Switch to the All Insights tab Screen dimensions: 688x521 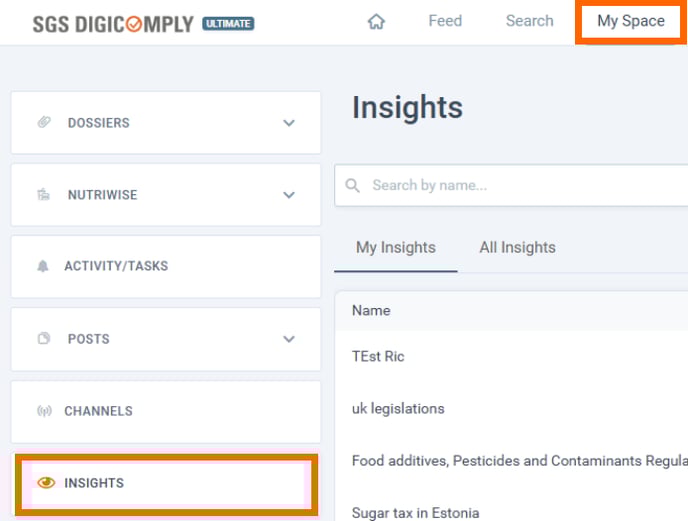coord(517,247)
